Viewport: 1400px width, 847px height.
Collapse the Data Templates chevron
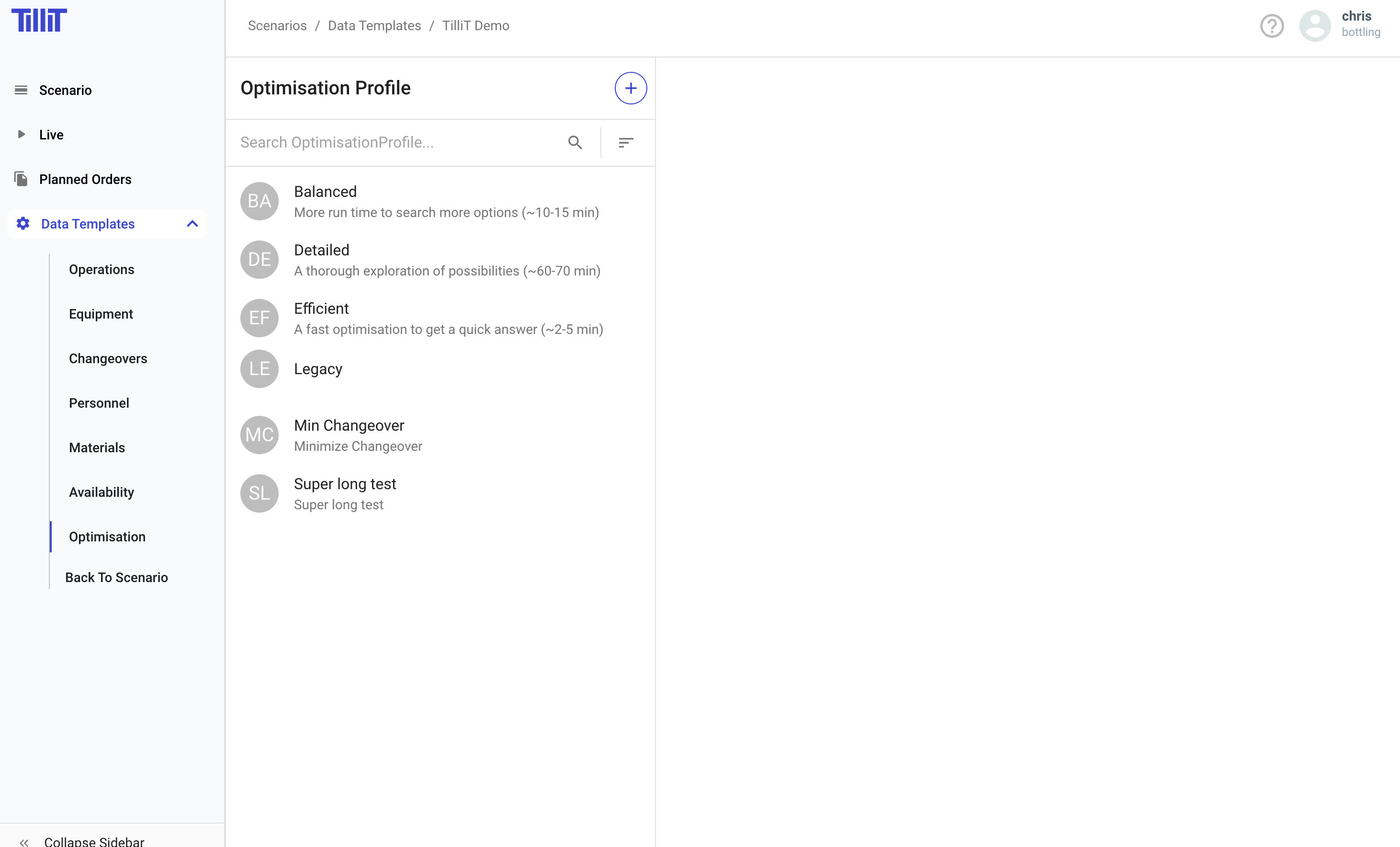tap(192, 223)
